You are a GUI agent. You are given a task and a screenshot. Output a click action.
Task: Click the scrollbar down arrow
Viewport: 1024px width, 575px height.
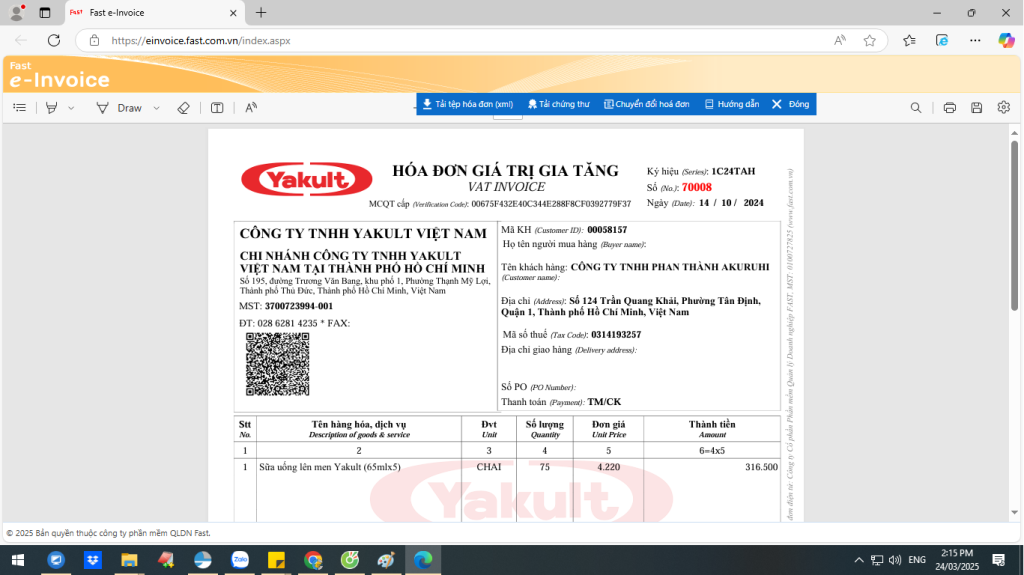pyautogui.click(x=1014, y=512)
